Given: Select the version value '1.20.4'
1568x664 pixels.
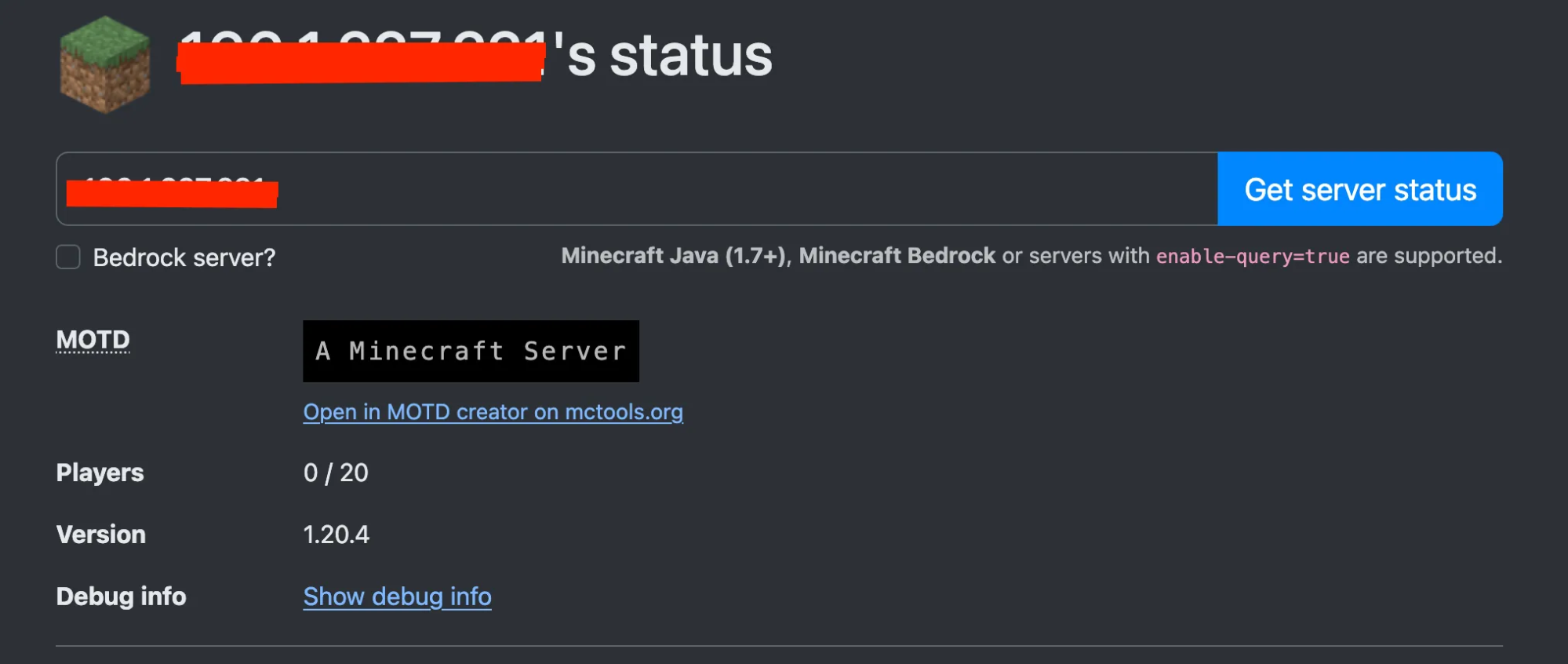Looking at the screenshot, I should pyautogui.click(x=337, y=534).
